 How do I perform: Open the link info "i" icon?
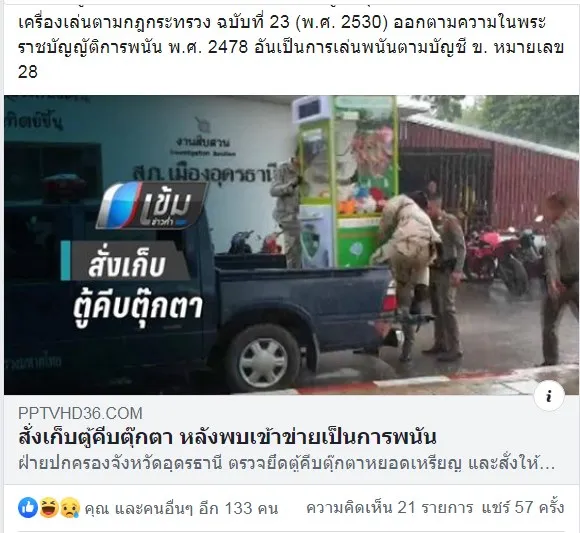549,396
